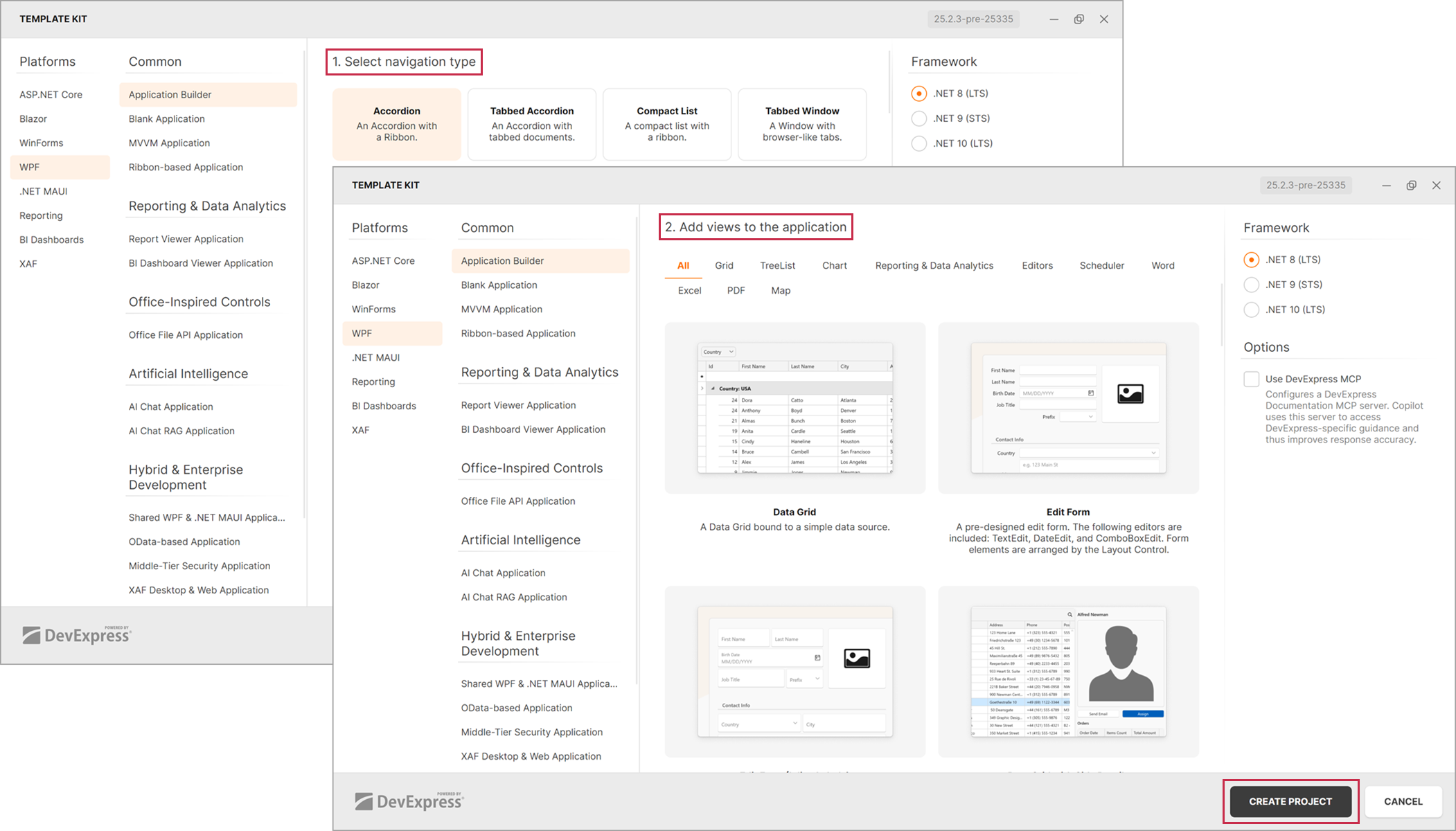
Task: Enable the Use DevExpress MCP option
Action: click(1251, 379)
